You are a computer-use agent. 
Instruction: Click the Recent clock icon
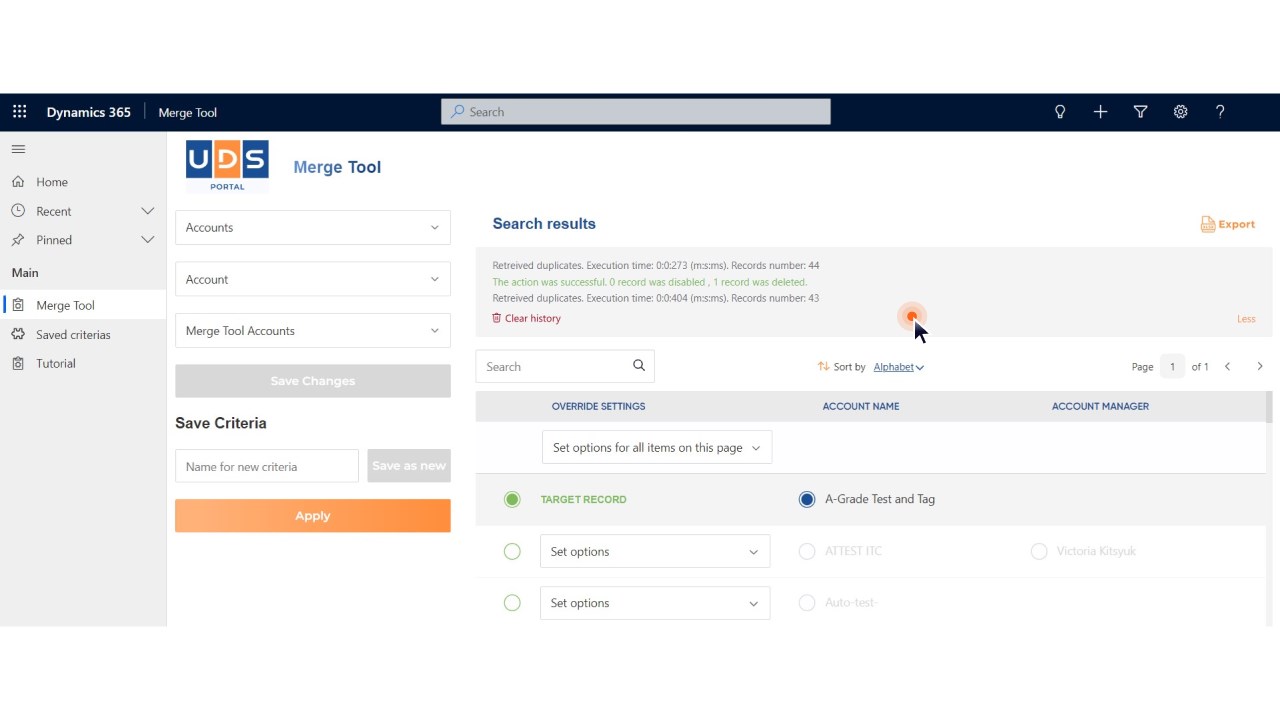pos(18,211)
